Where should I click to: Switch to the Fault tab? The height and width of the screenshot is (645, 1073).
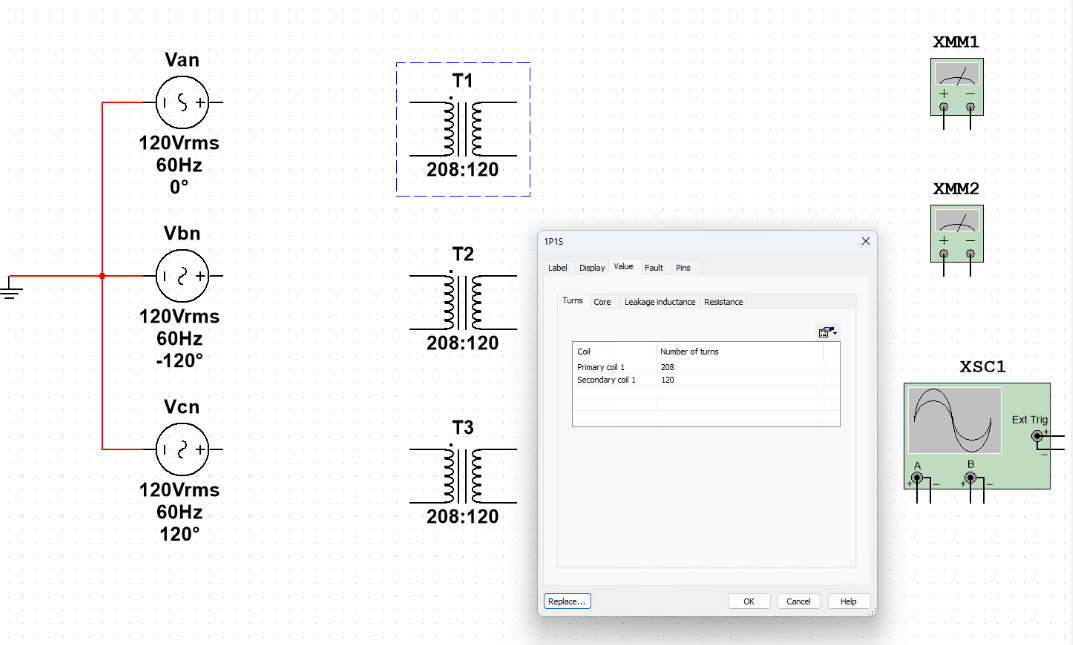pos(653,267)
